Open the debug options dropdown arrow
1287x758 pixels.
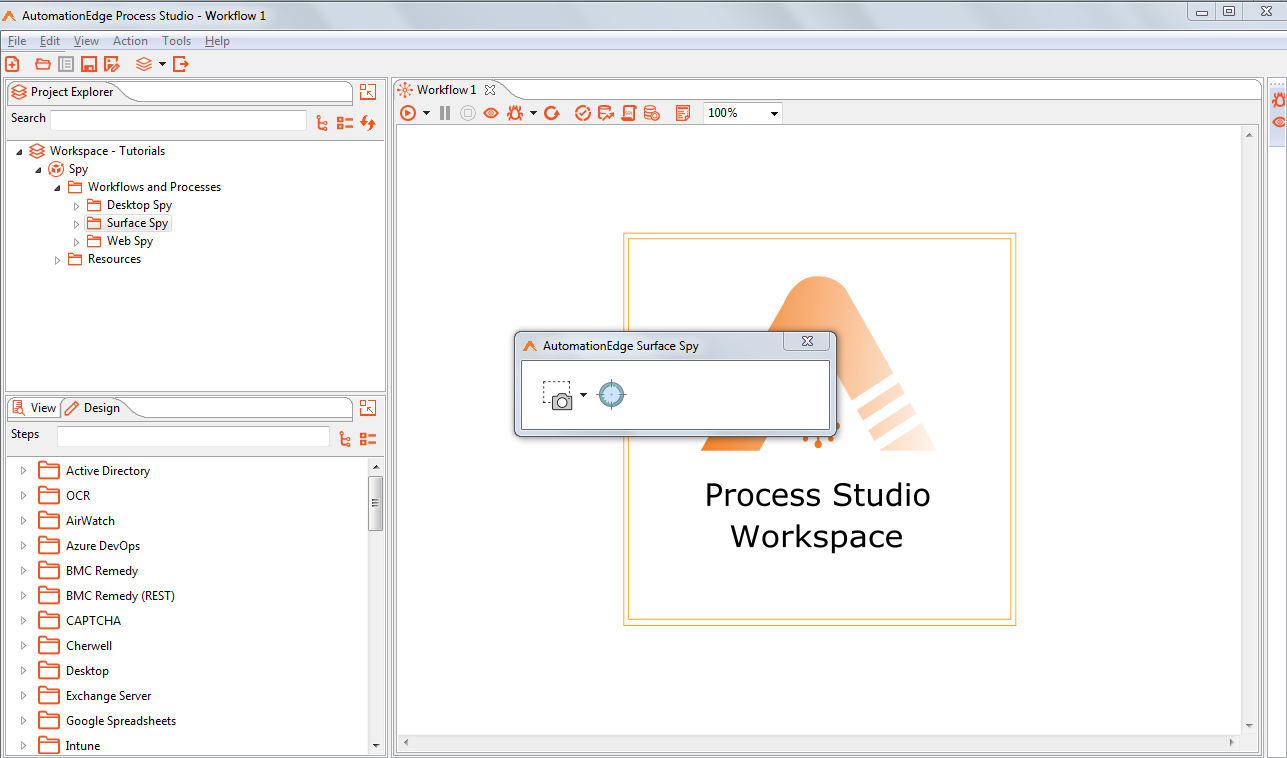[x=534, y=113]
